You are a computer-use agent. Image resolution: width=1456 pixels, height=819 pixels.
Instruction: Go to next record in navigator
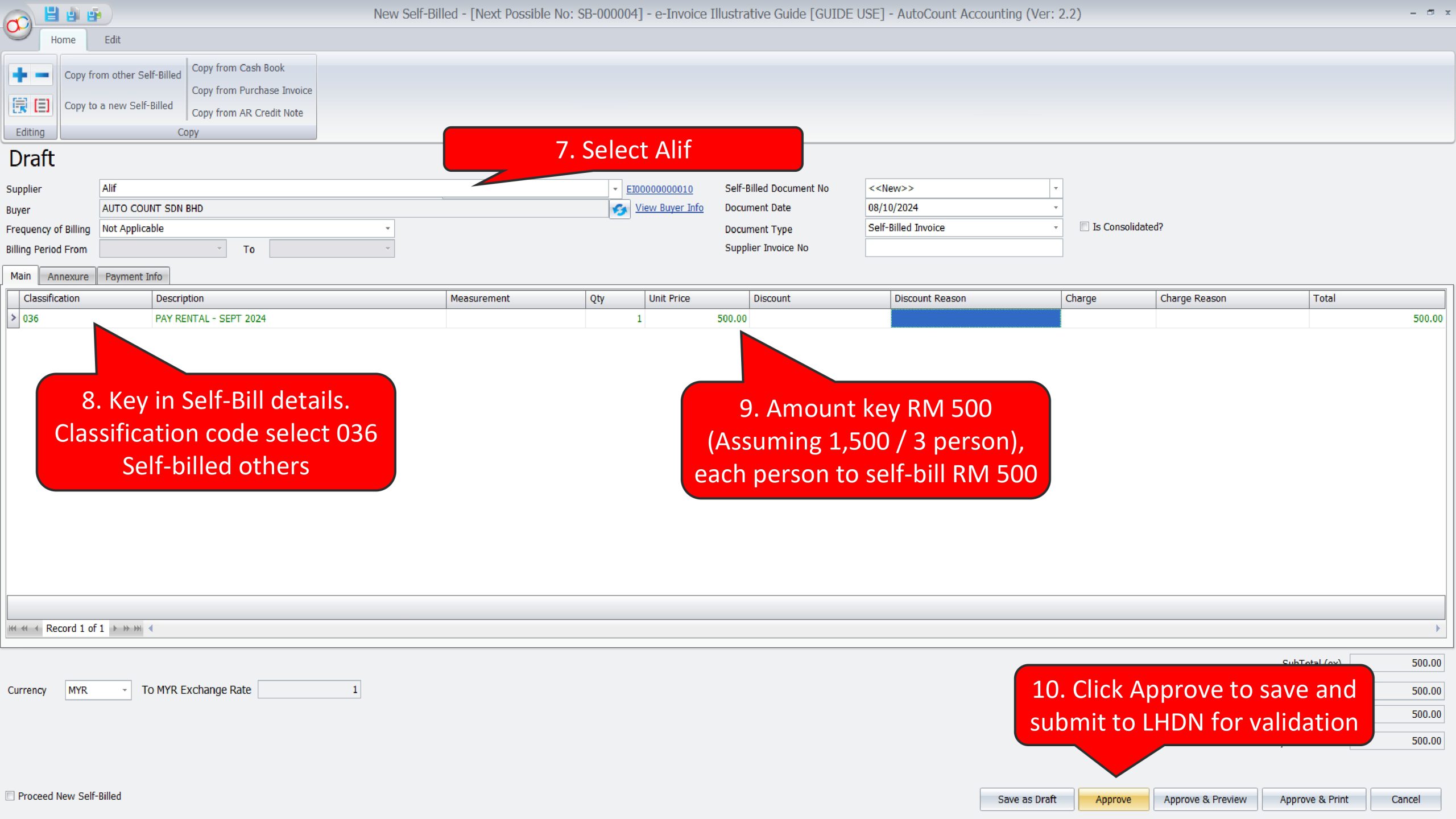115,628
